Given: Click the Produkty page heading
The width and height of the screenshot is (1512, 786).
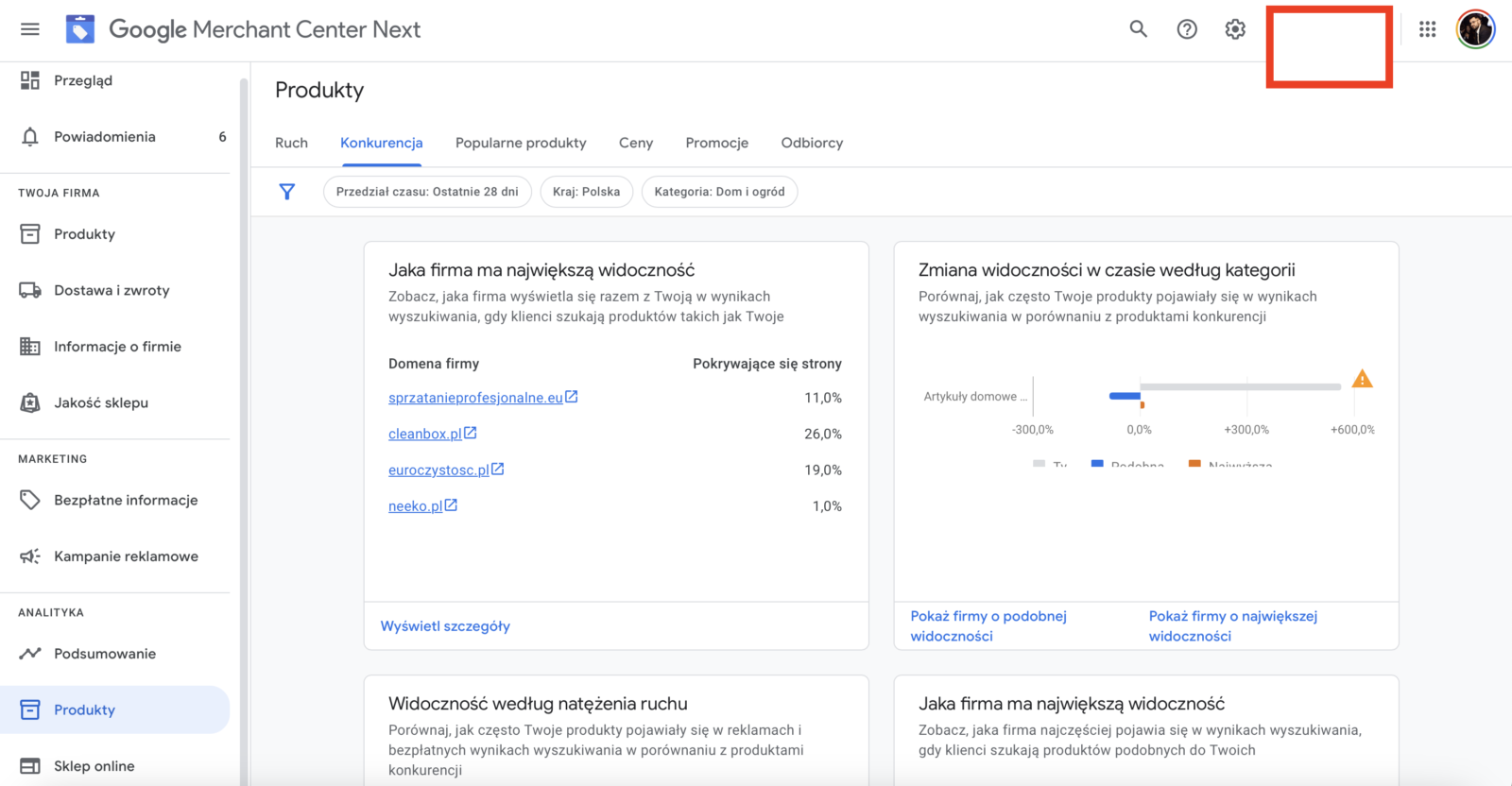Looking at the screenshot, I should click(x=319, y=90).
